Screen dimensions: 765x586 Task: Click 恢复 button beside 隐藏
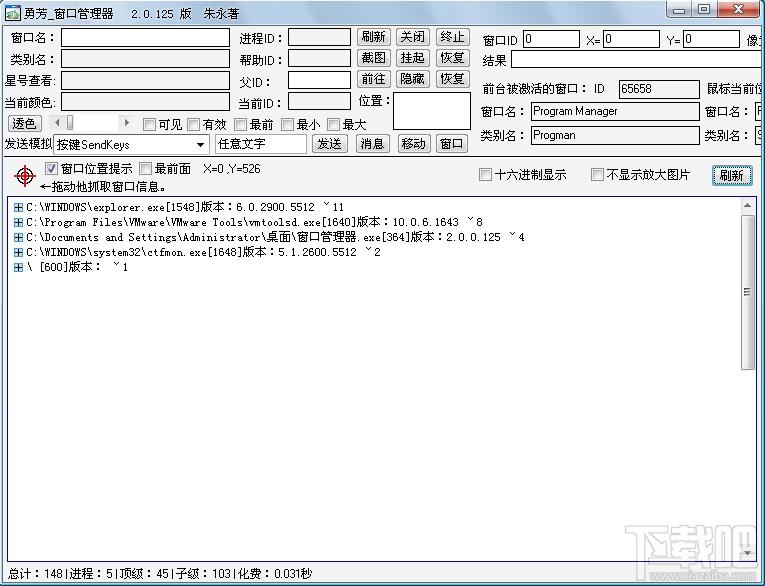(452, 79)
